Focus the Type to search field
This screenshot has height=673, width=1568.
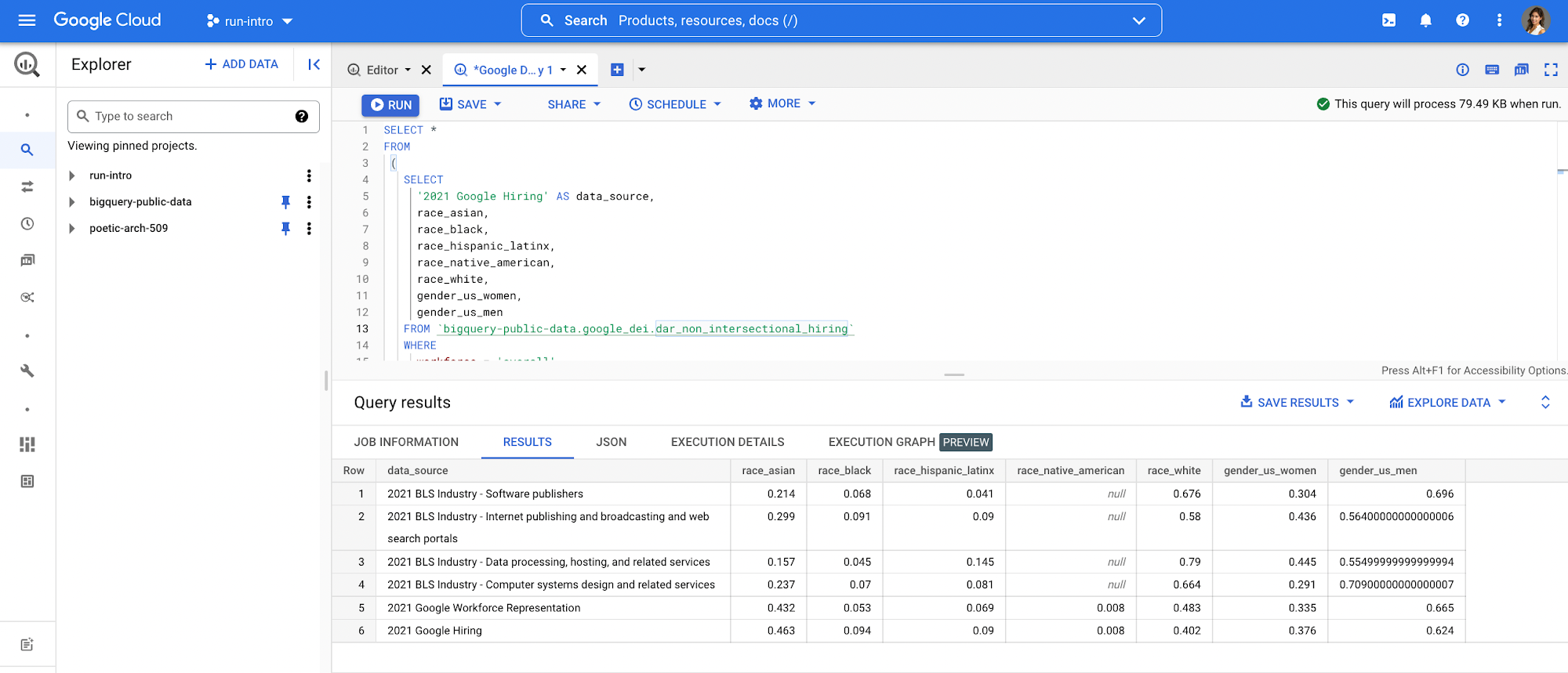[194, 117]
